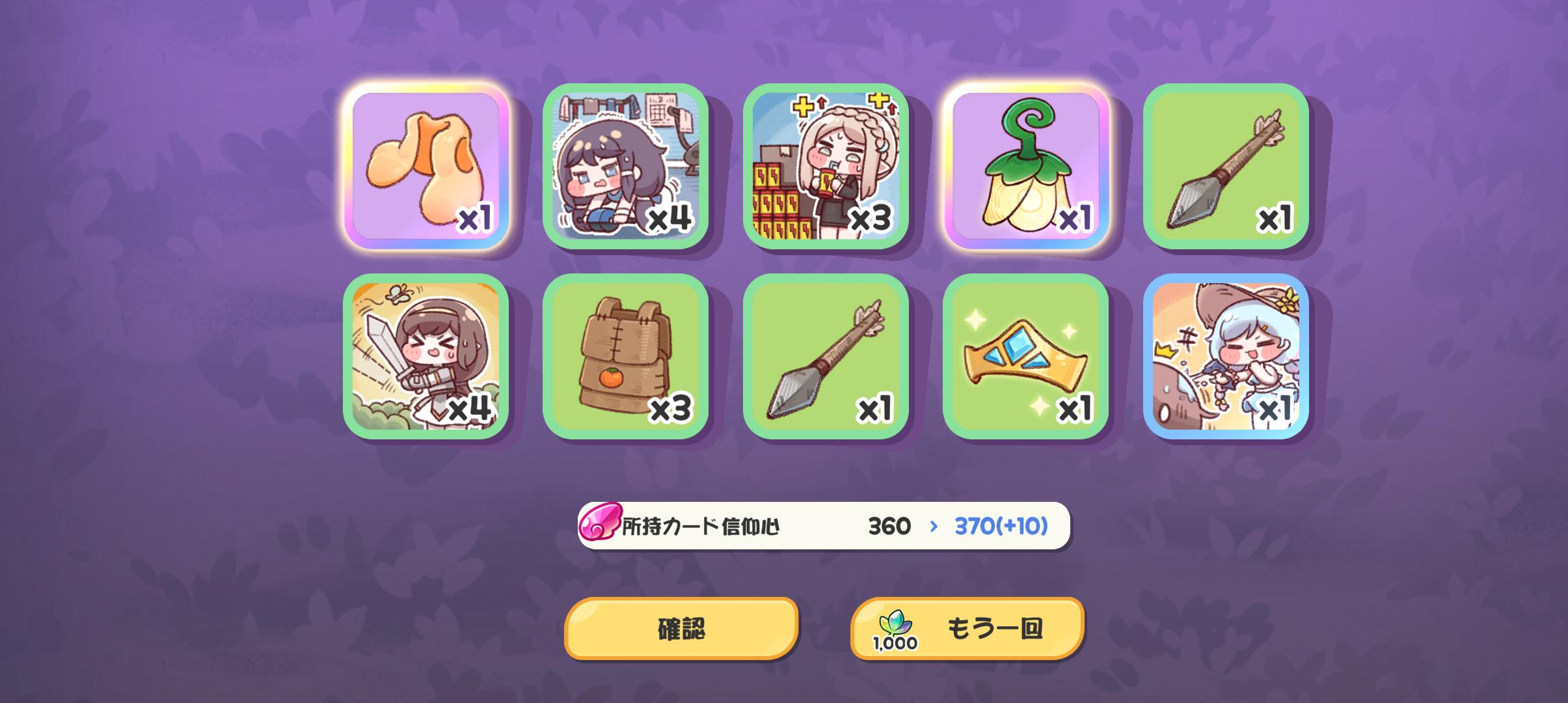Image resolution: width=1568 pixels, height=703 pixels.
Task: Tap the spear item in top row
Action: (x=1226, y=166)
